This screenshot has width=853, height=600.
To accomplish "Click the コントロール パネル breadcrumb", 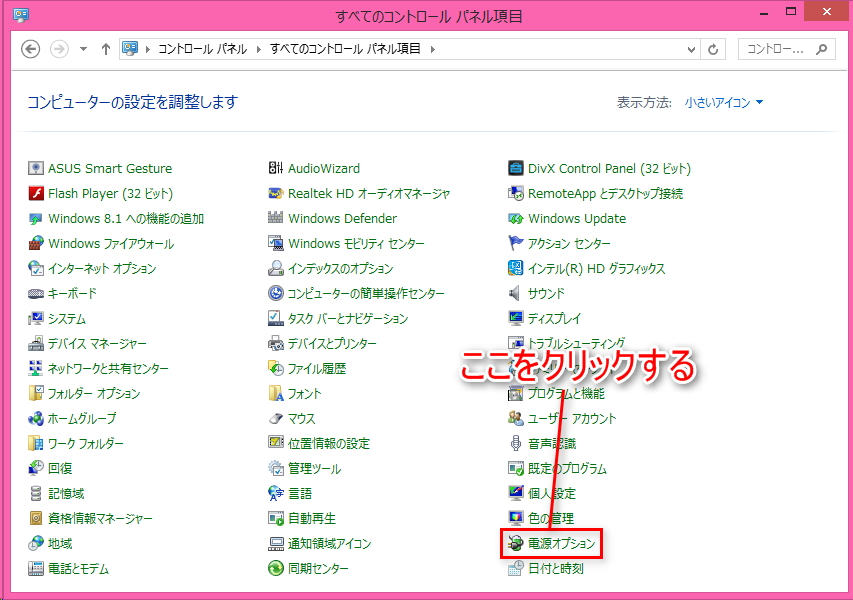I will point(202,49).
